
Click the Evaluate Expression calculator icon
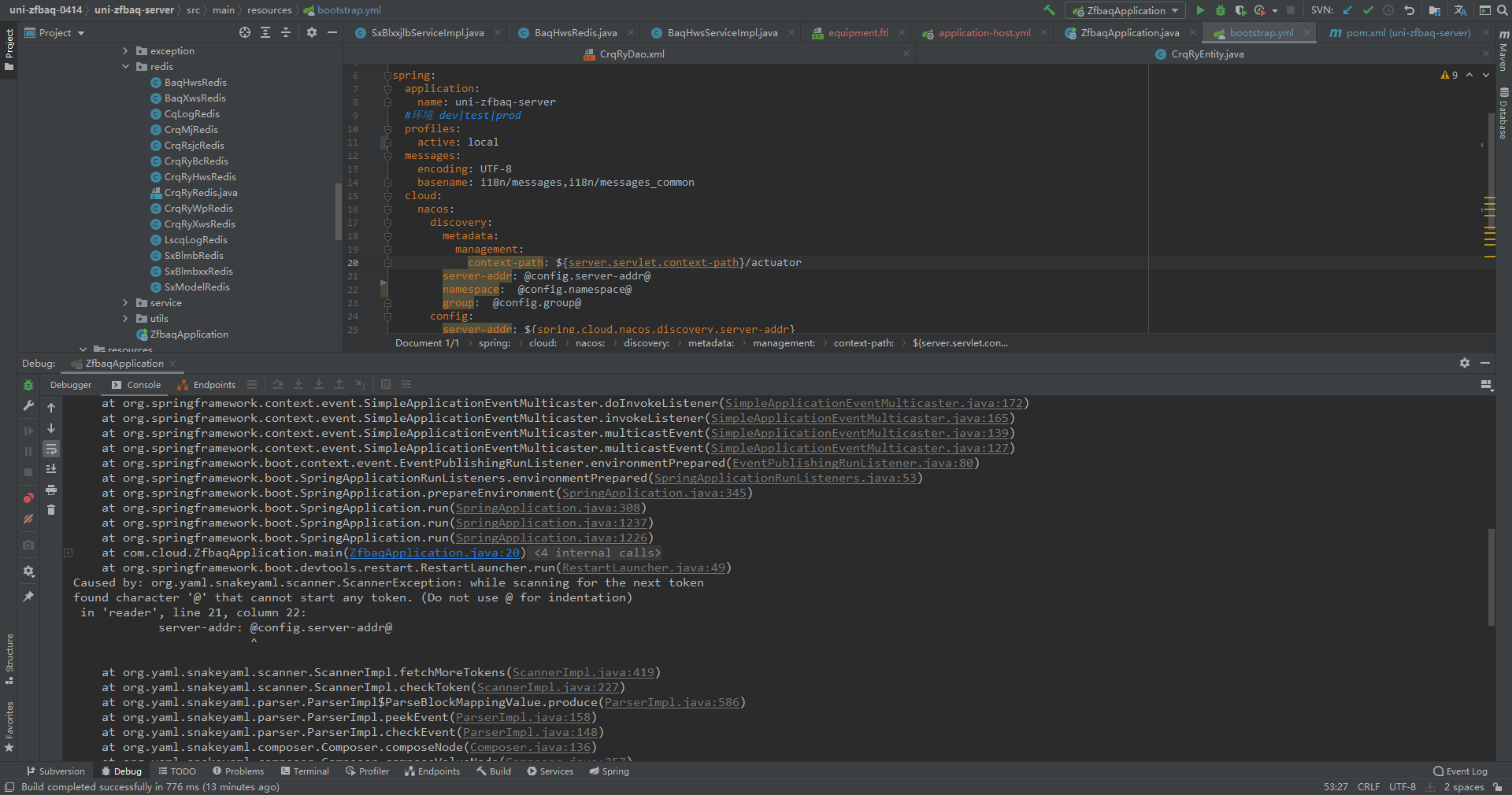[386, 385]
